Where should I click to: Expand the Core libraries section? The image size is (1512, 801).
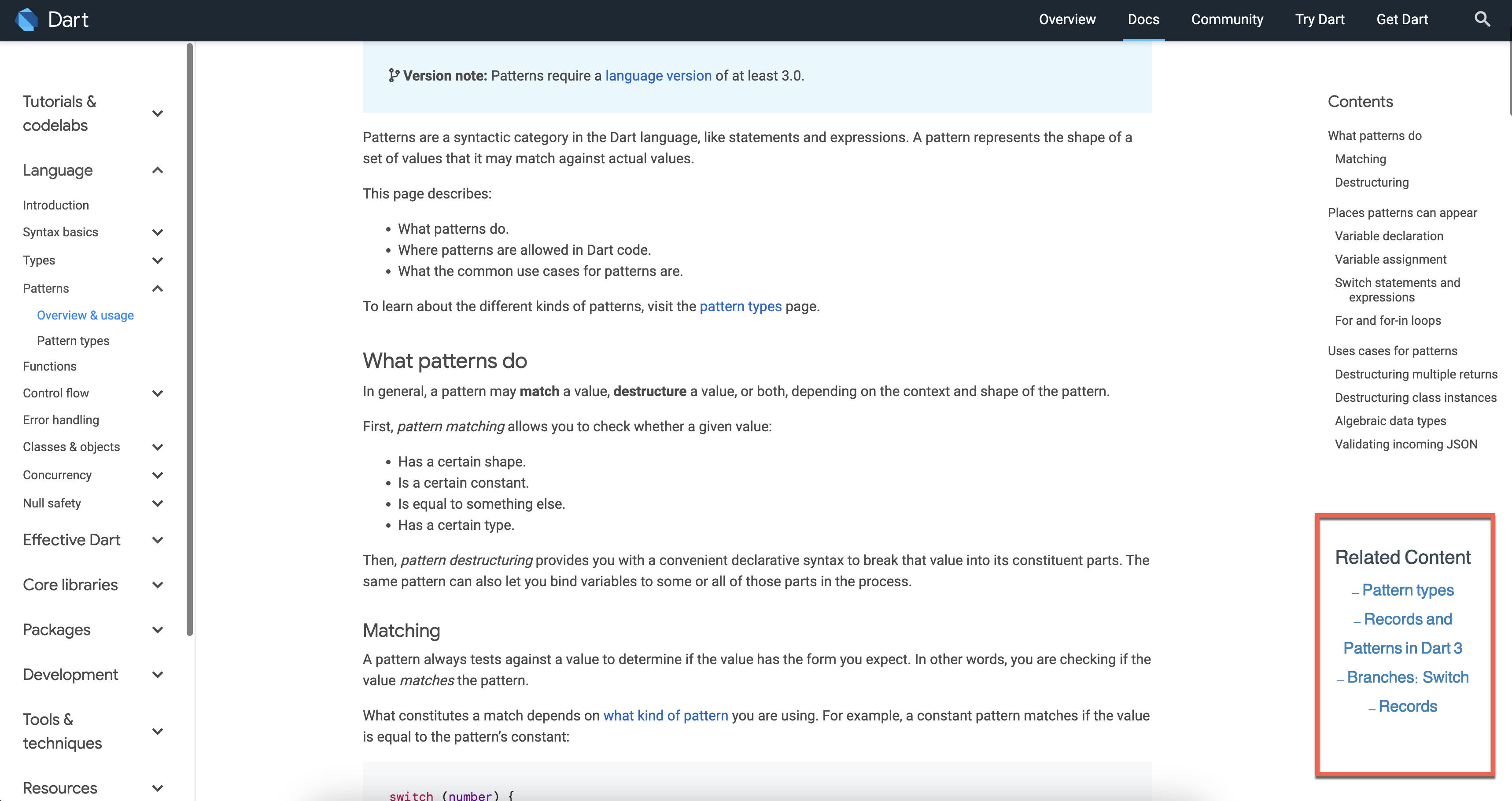pos(157,584)
